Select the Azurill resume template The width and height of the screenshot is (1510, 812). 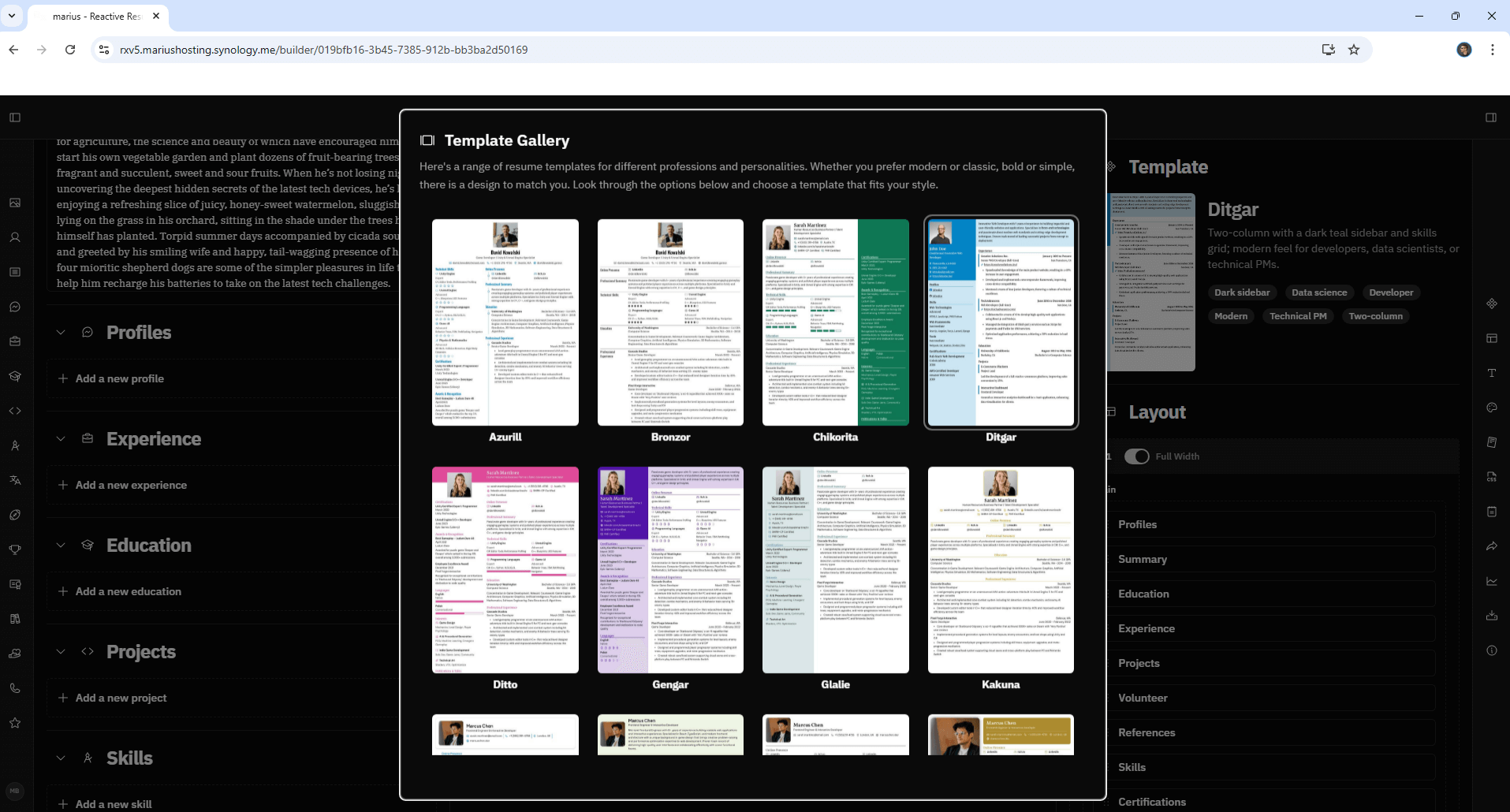[505, 322]
